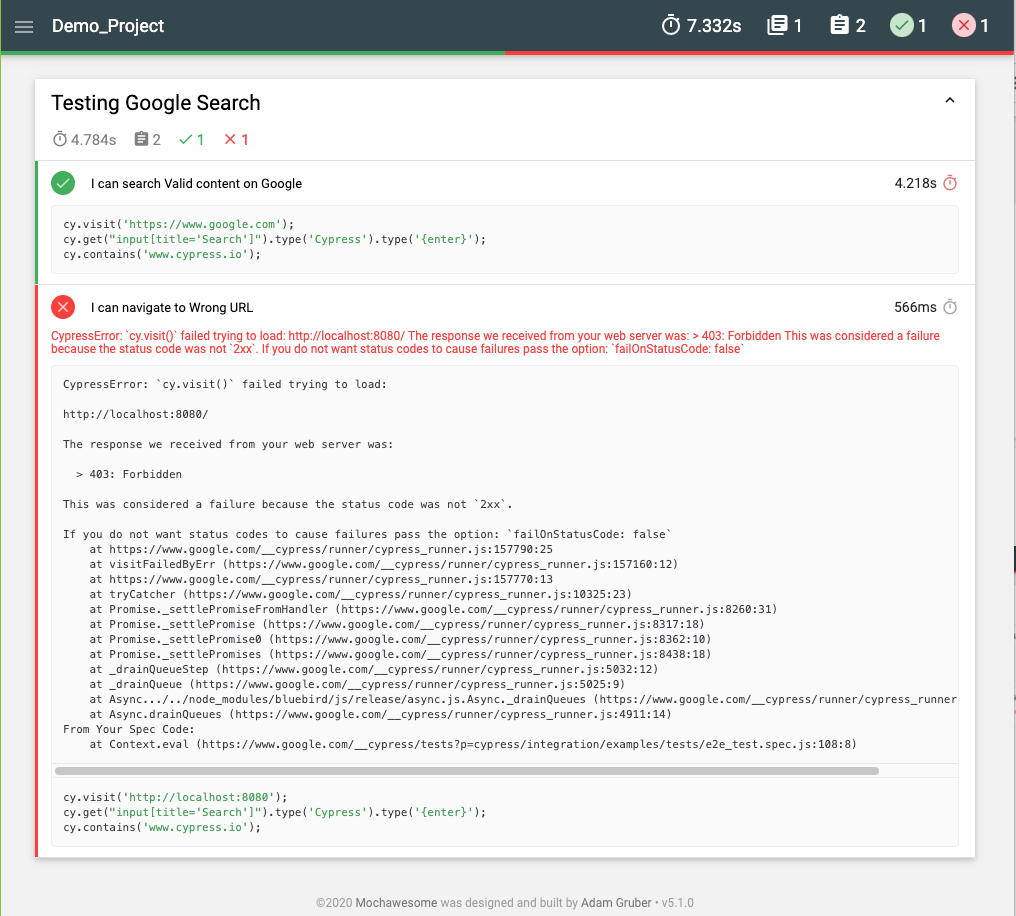Click the 'at visitFailedByErr' stack trace line
This screenshot has width=1016, height=916.
tap(384, 564)
